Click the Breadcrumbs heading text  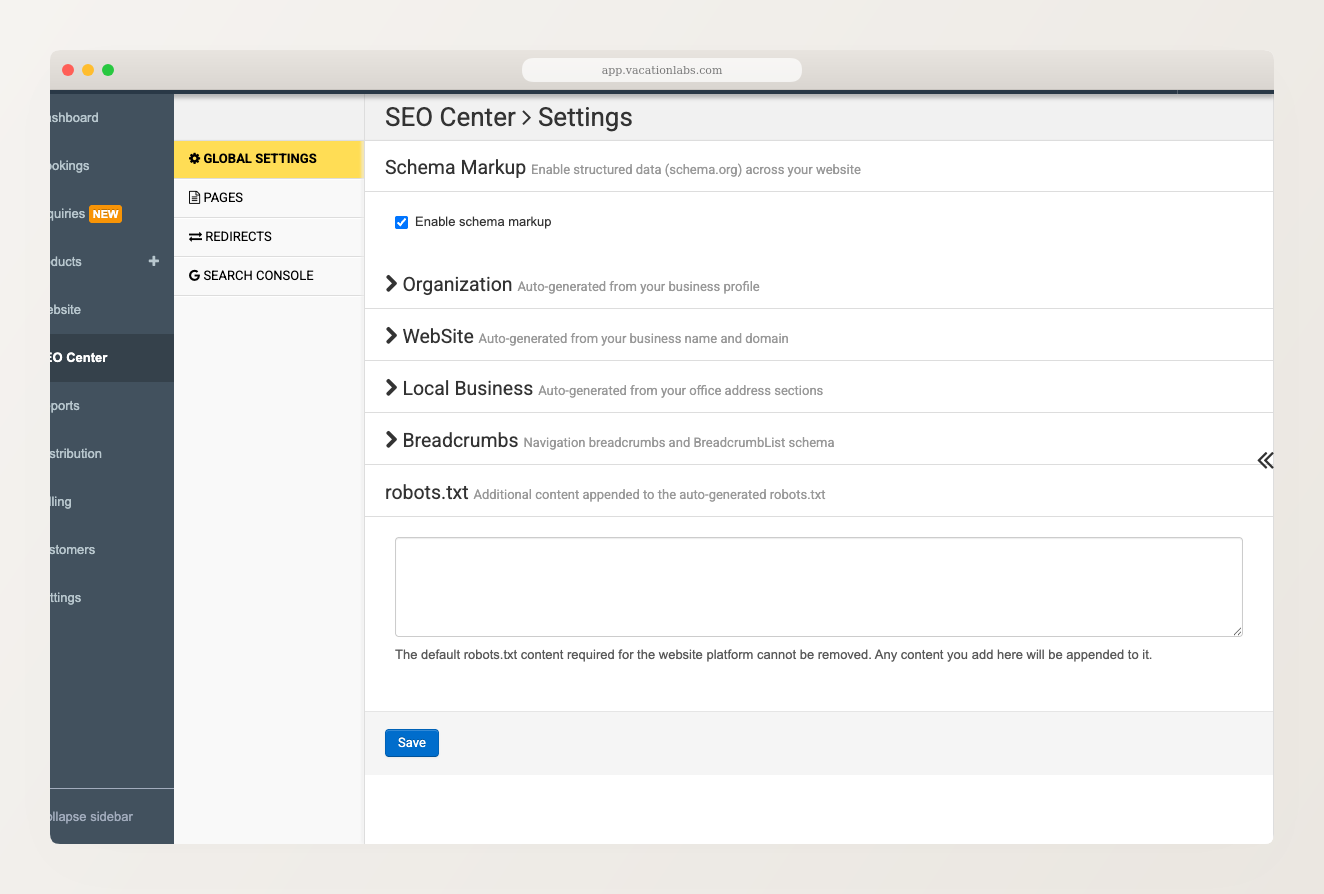pyautogui.click(x=460, y=440)
